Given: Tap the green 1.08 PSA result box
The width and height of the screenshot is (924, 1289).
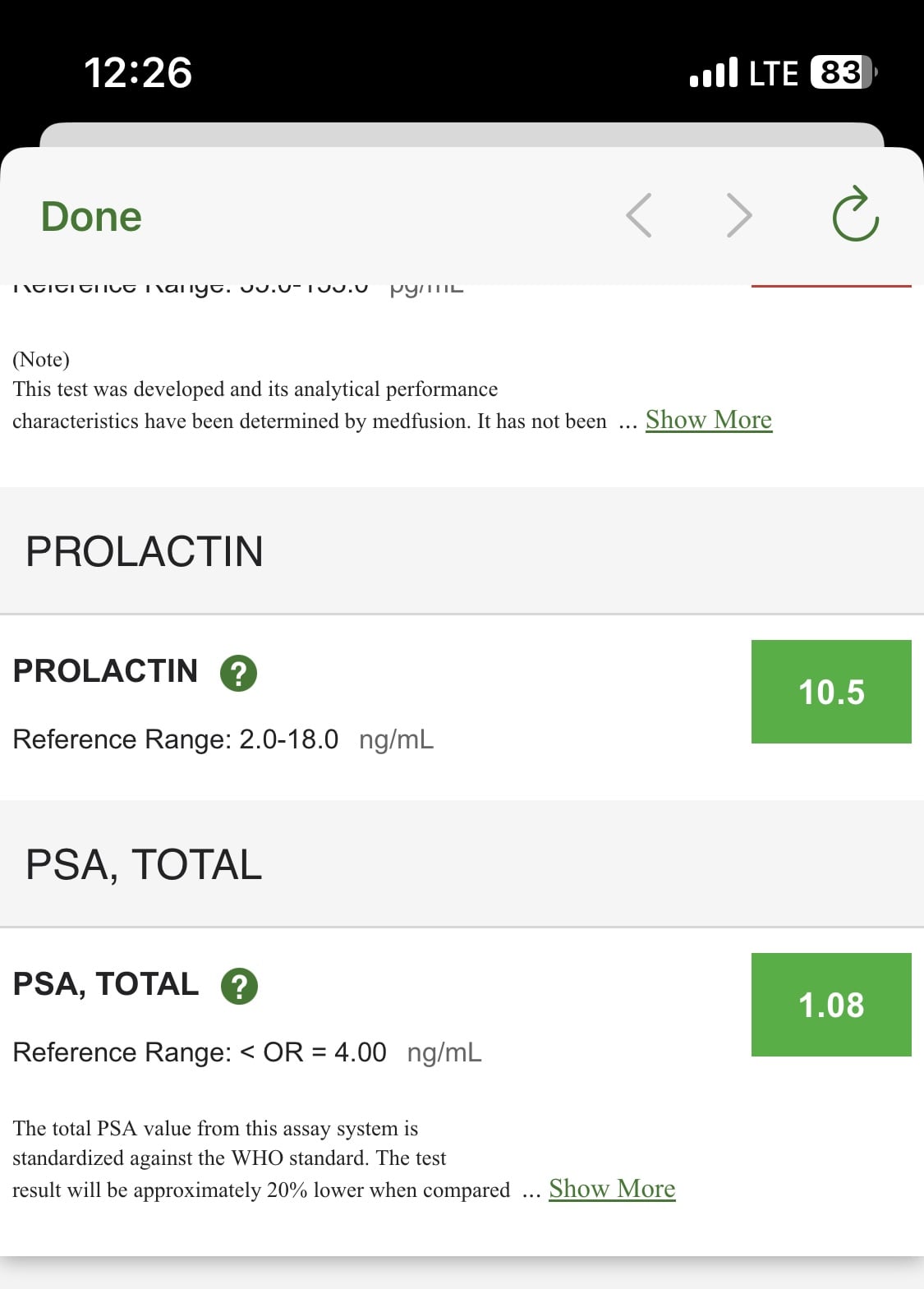Looking at the screenshot, I should click(x=831, y=1005).
